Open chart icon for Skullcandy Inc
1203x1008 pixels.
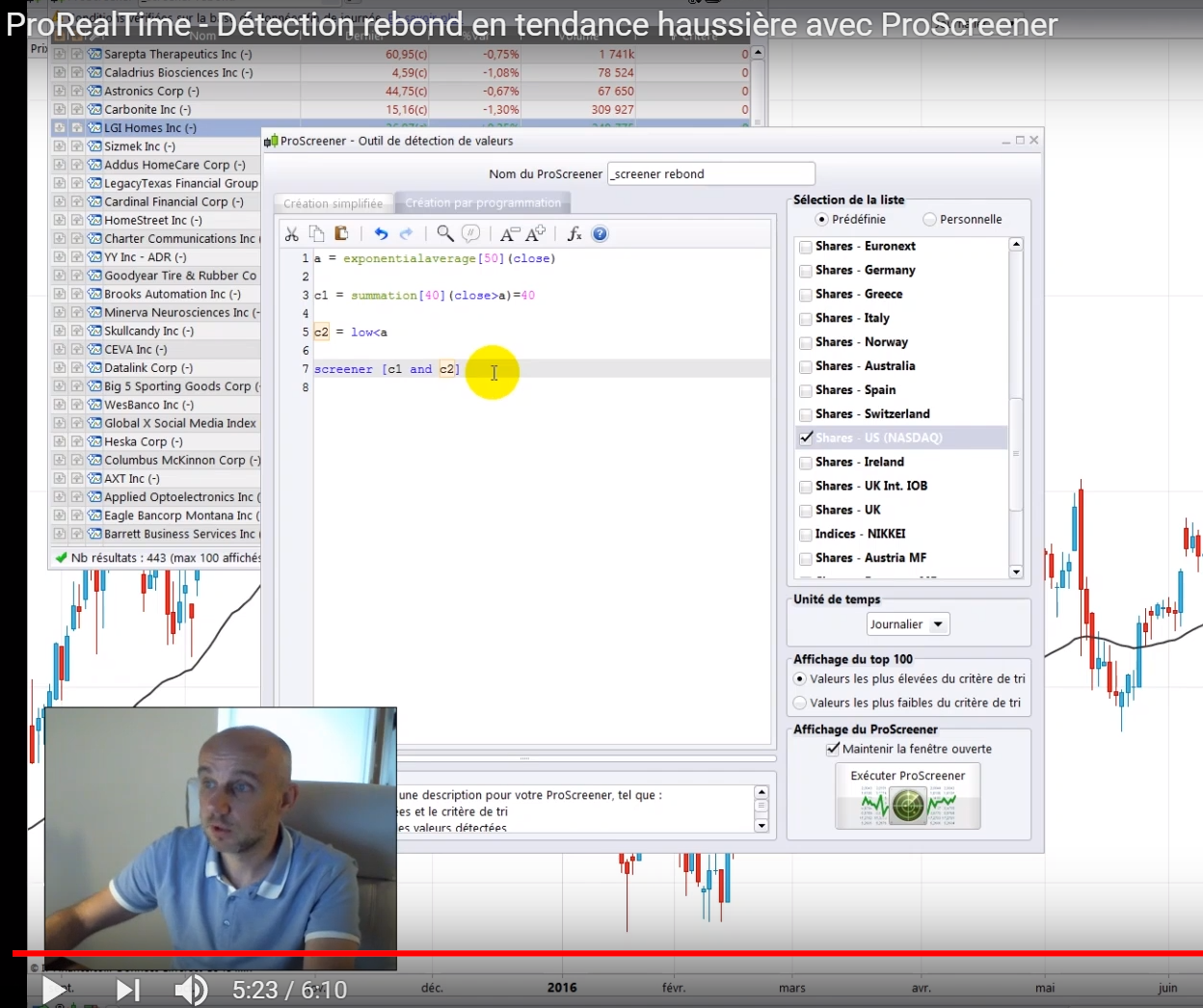tap(94, 331)
